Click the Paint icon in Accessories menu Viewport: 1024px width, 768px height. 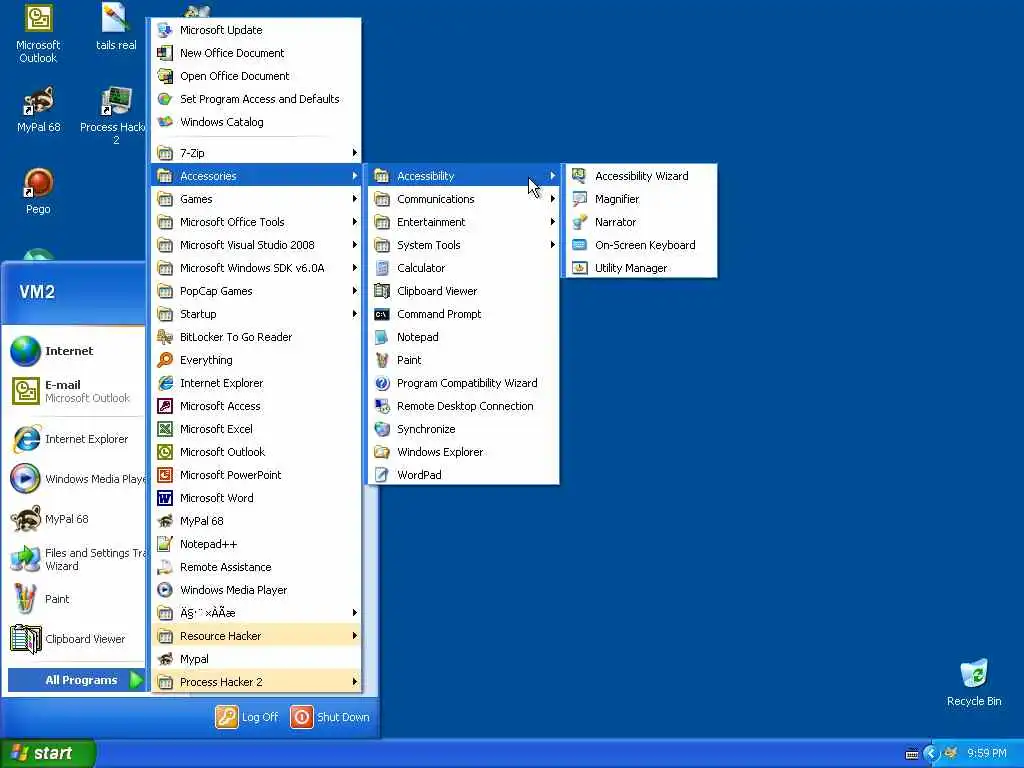(x=382, y=360)
